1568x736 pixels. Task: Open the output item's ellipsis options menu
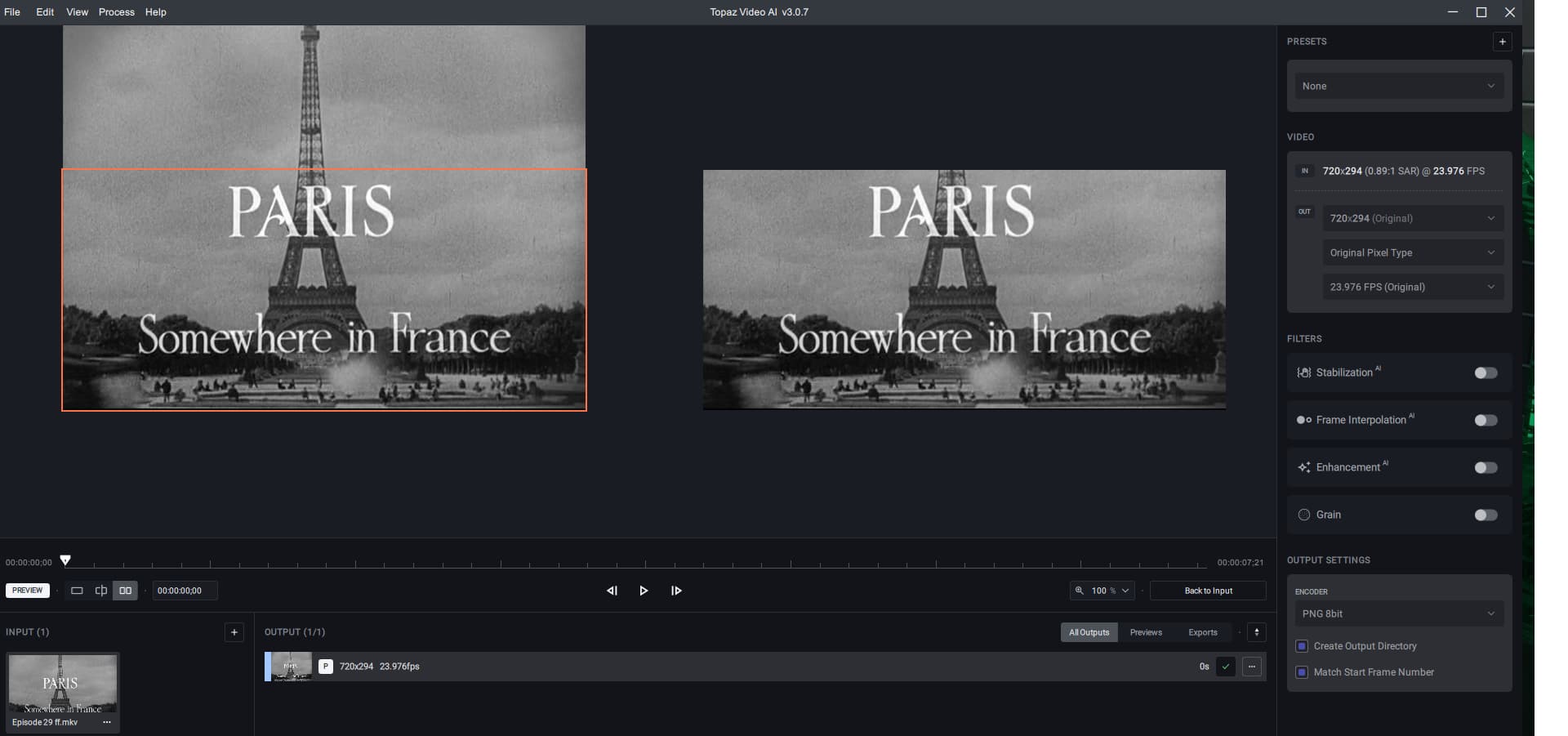(x=1252, y=667)
